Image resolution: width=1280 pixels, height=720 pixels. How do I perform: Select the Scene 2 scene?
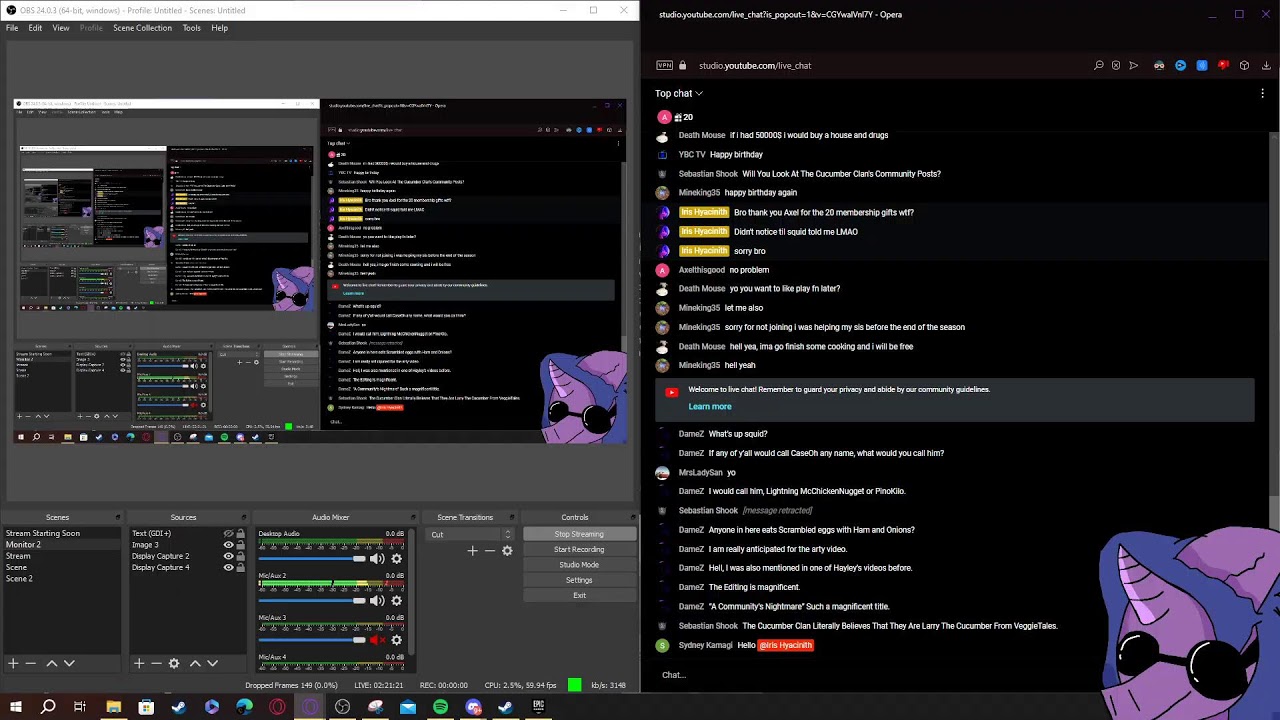point(62,579)
